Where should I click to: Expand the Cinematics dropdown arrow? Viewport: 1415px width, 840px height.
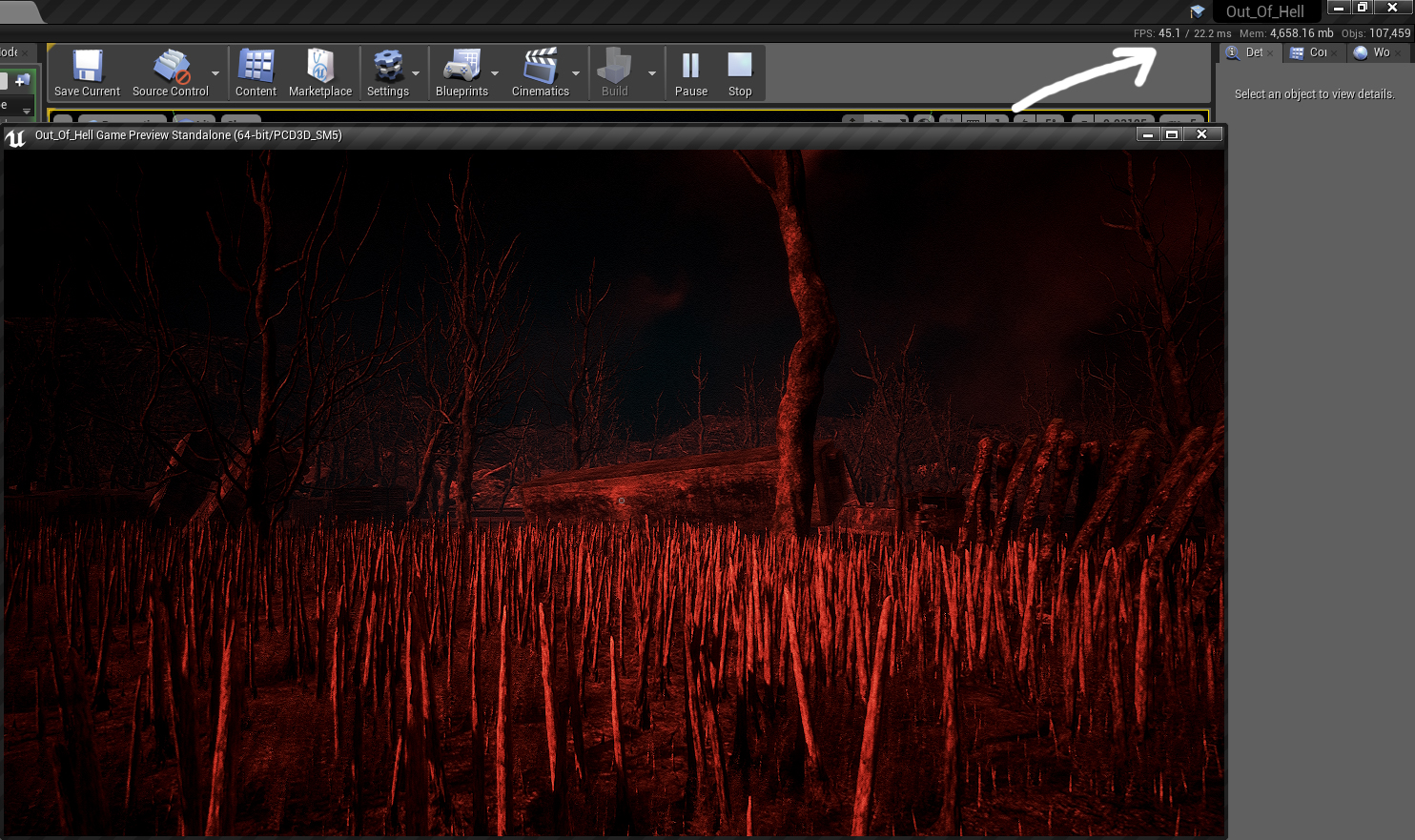(576, 73)
